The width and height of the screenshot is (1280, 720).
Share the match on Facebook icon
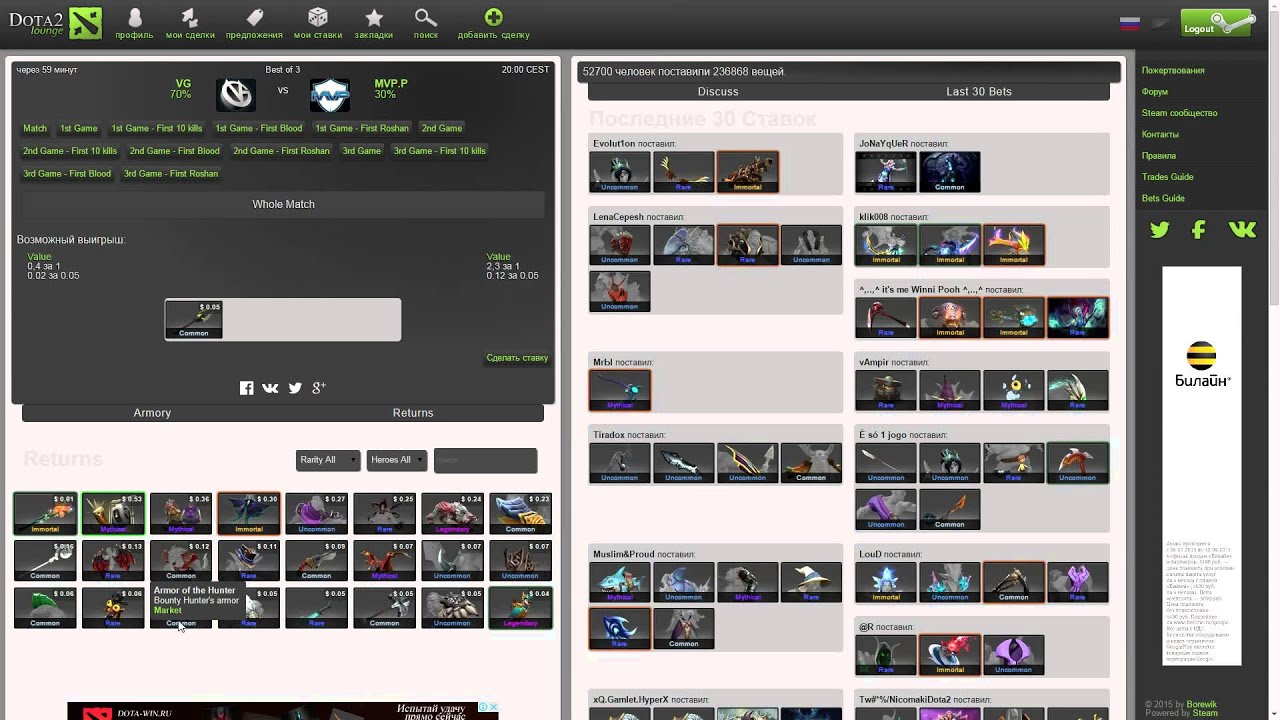tap(246, 388)
